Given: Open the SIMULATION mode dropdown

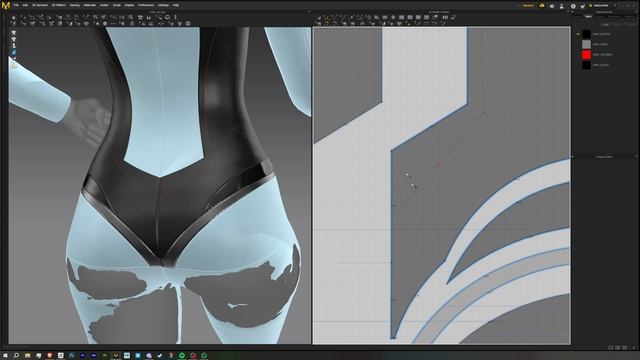Looking at the screenshot, I should click(x=604, y=6).
